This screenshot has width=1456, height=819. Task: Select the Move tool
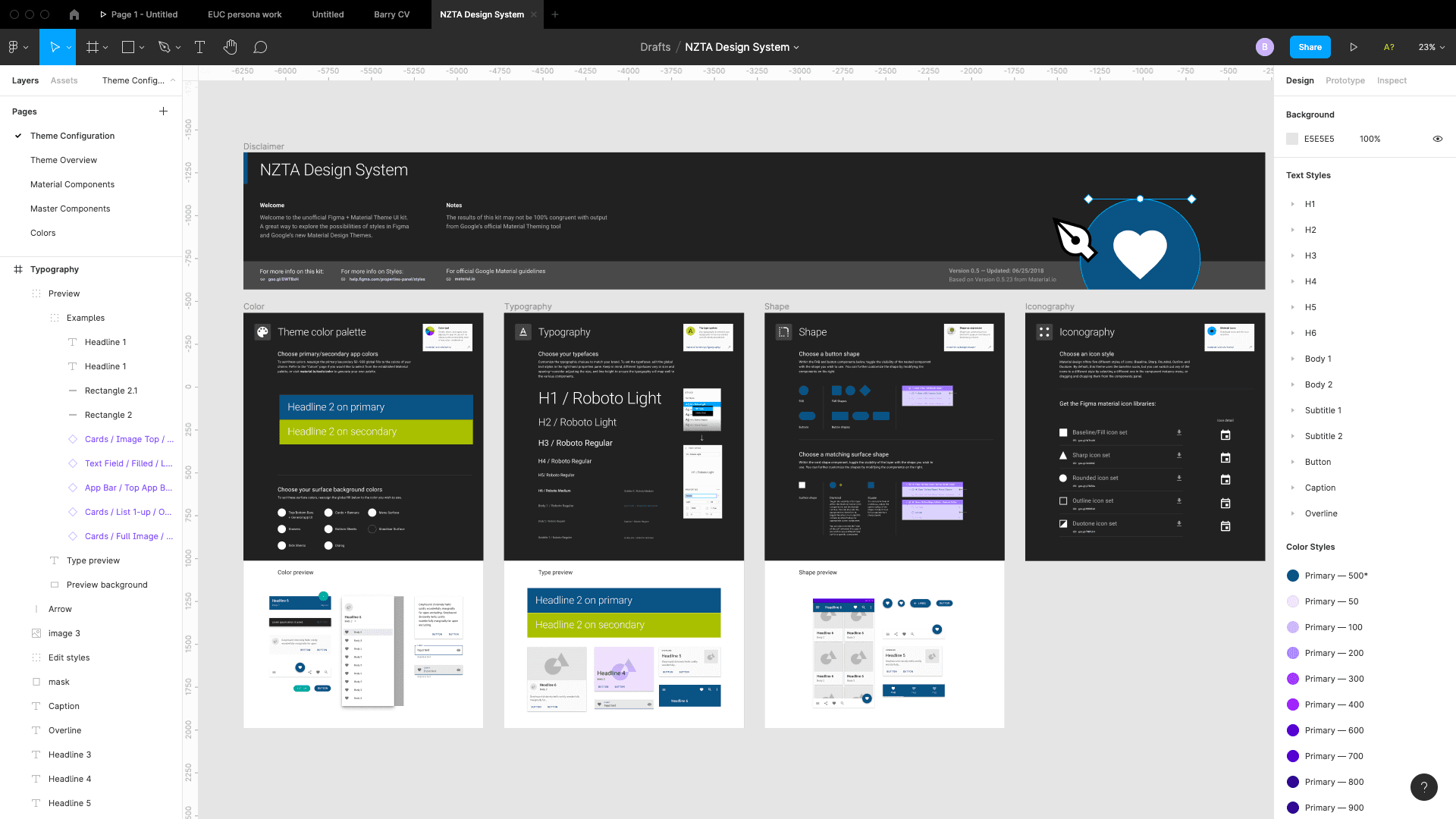coord(54,47)
